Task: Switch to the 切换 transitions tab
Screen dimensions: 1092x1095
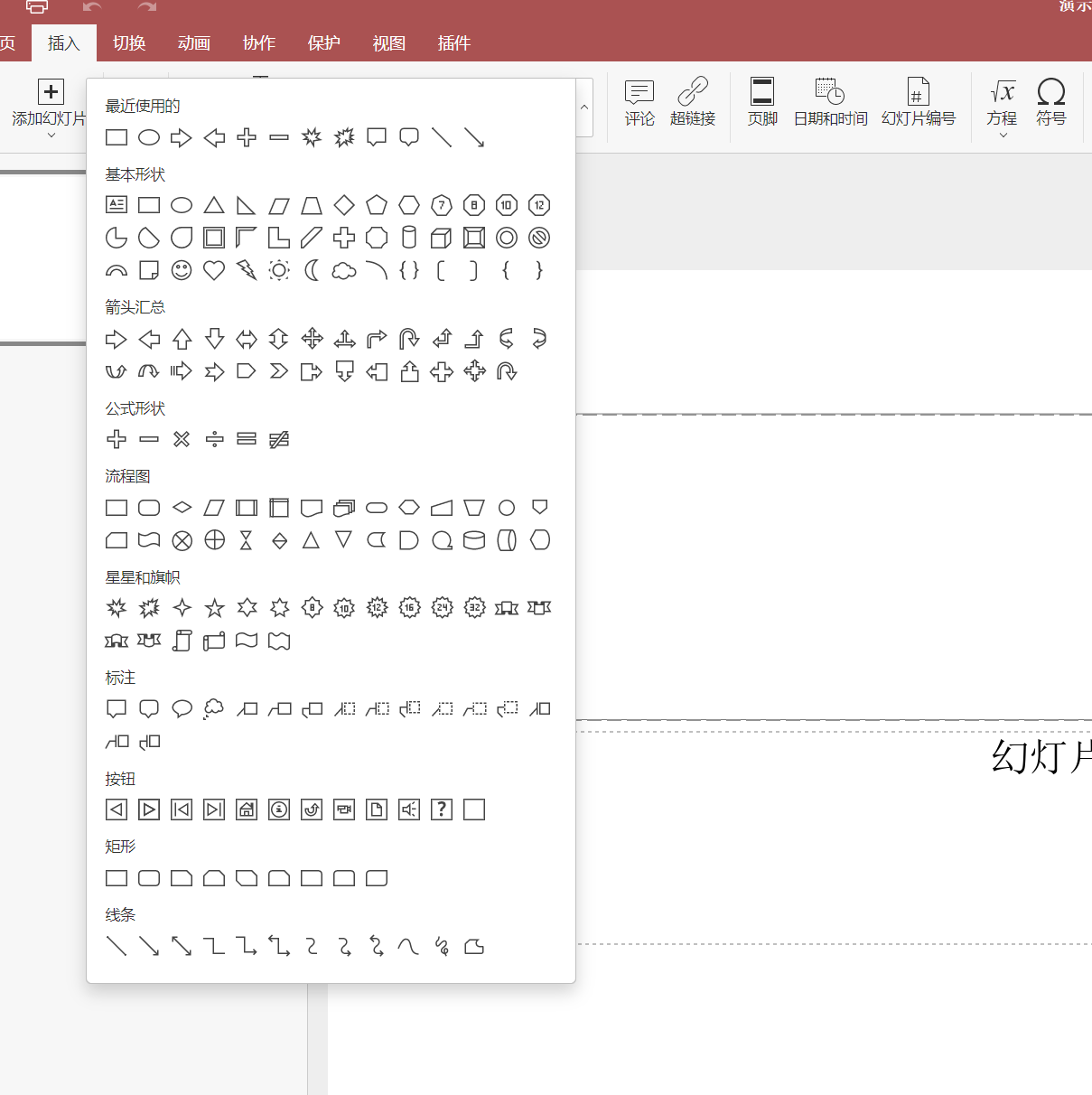Action: click(x=129, y=43)
